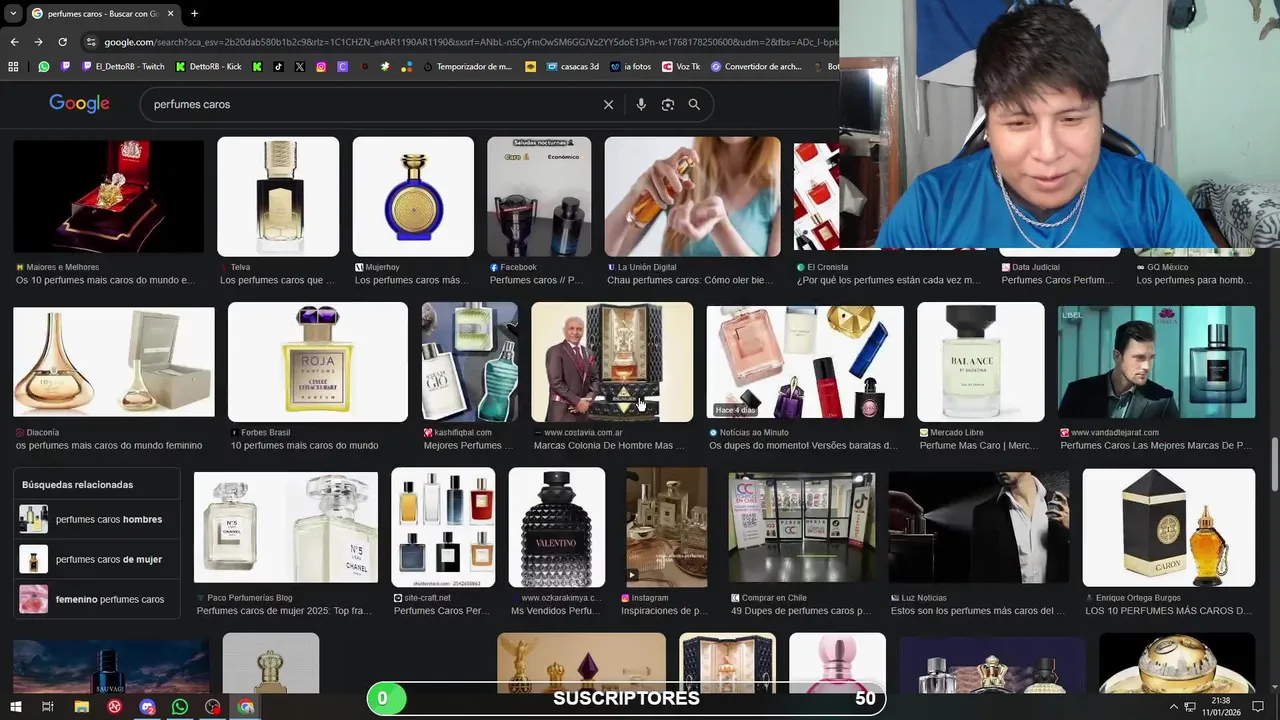The image size is (1280, 720).
Task: Select related search perfumes caros hombres
Action: [x=96, y=519]
